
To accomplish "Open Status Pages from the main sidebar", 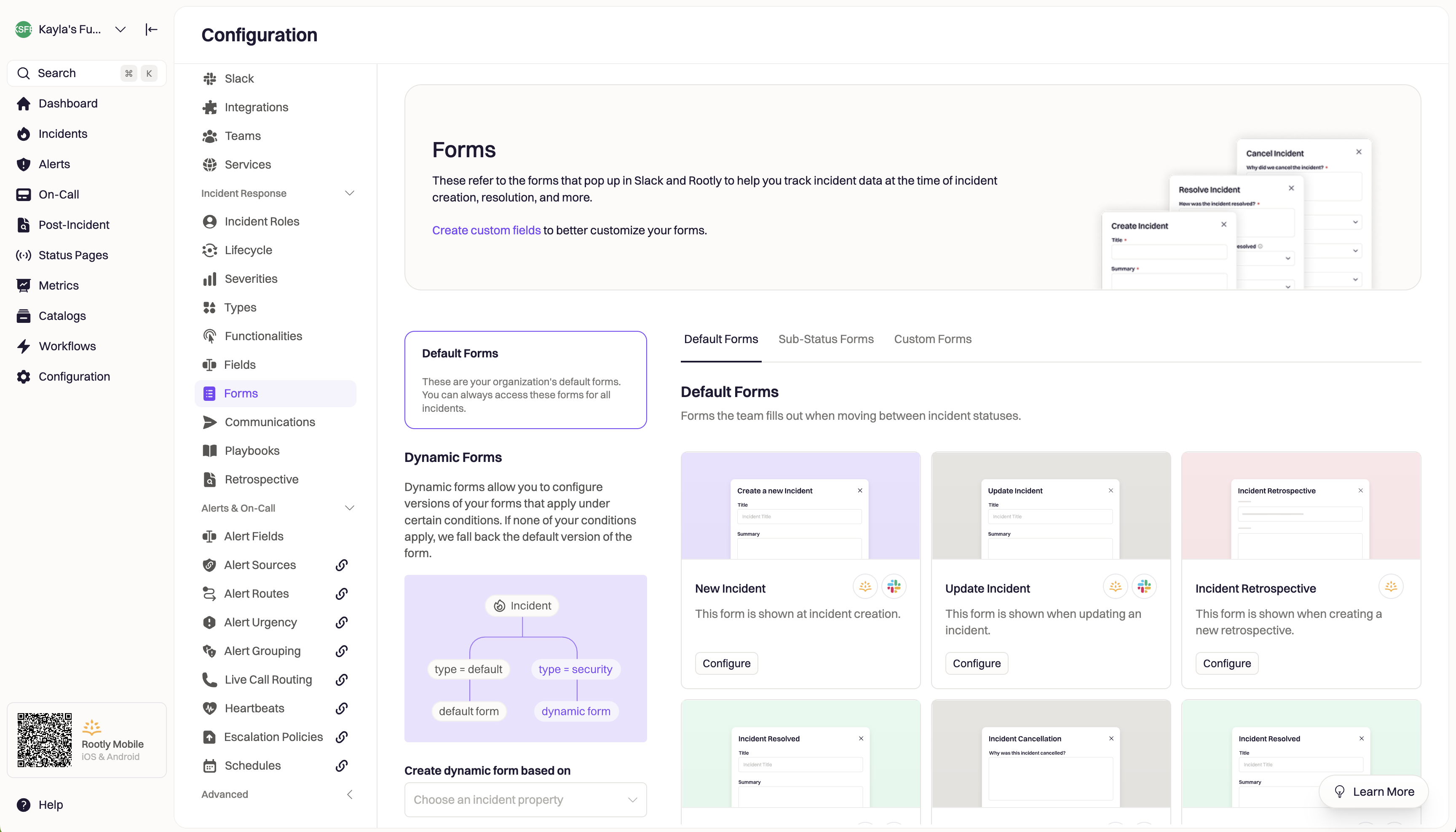I will [73, 255].
